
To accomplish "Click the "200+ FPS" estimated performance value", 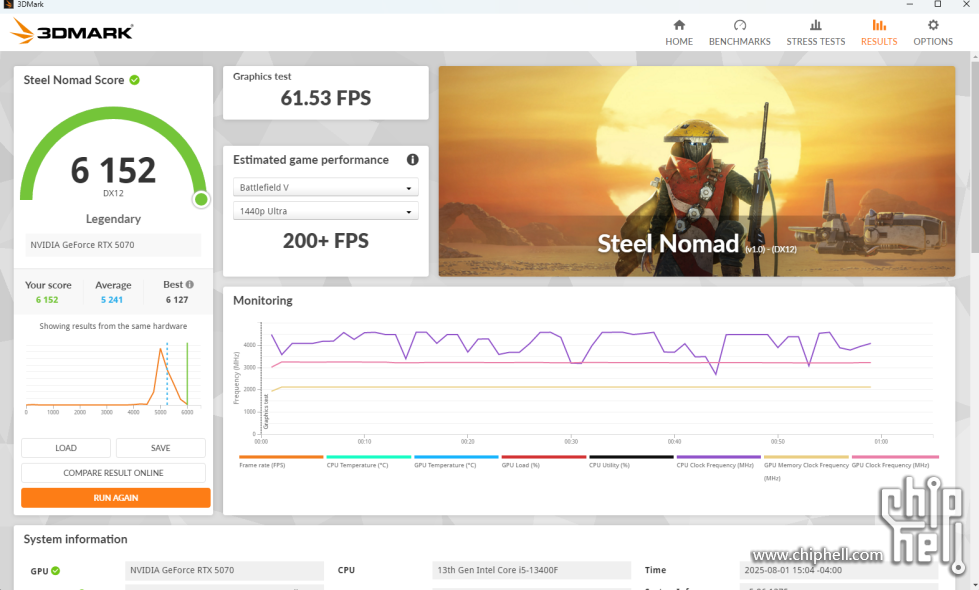I will [325, 241].
